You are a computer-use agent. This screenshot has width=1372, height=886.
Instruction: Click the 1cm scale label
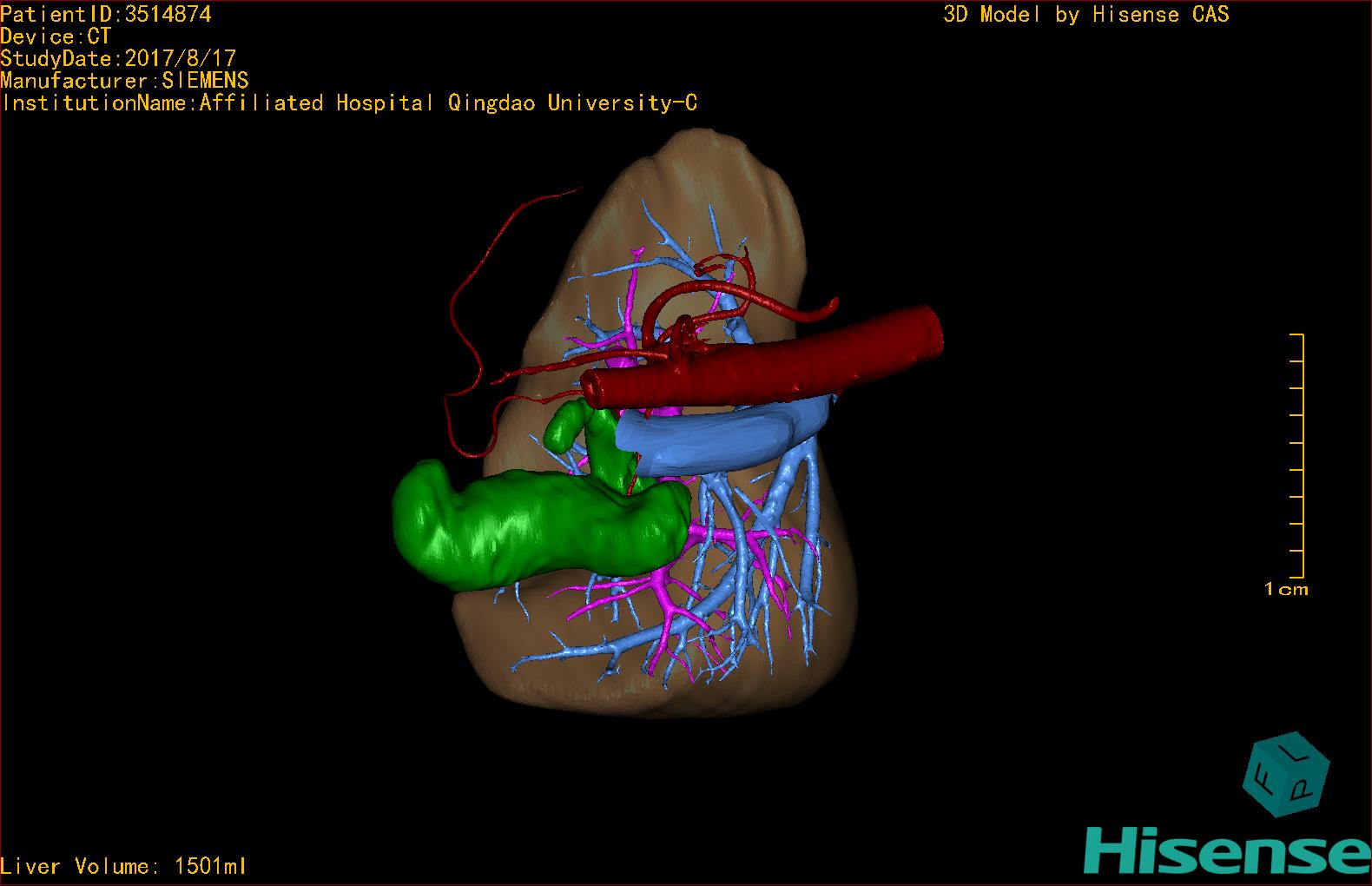click(x=1286, y=590)
